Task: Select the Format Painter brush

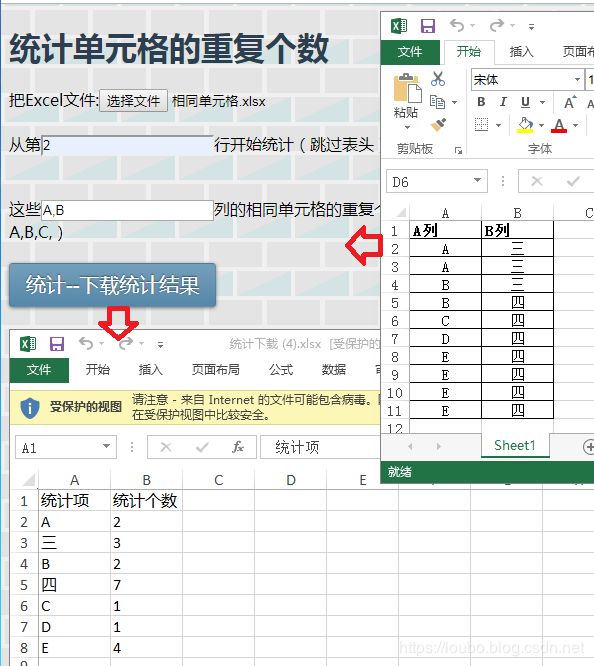Action: pyautogui.click(x=438, y=125)
